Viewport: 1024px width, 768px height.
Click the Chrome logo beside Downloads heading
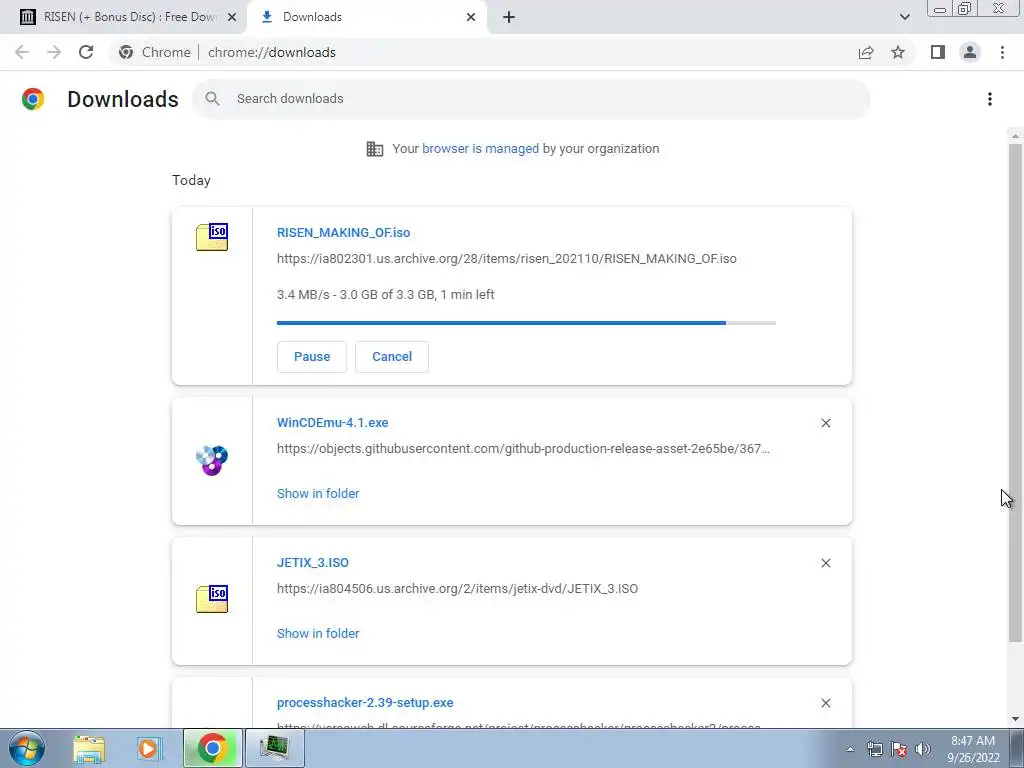33,99
